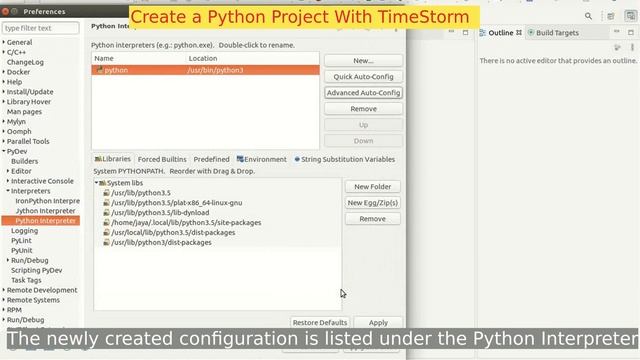Switch to Forced Builtins tab

(162, 159)
